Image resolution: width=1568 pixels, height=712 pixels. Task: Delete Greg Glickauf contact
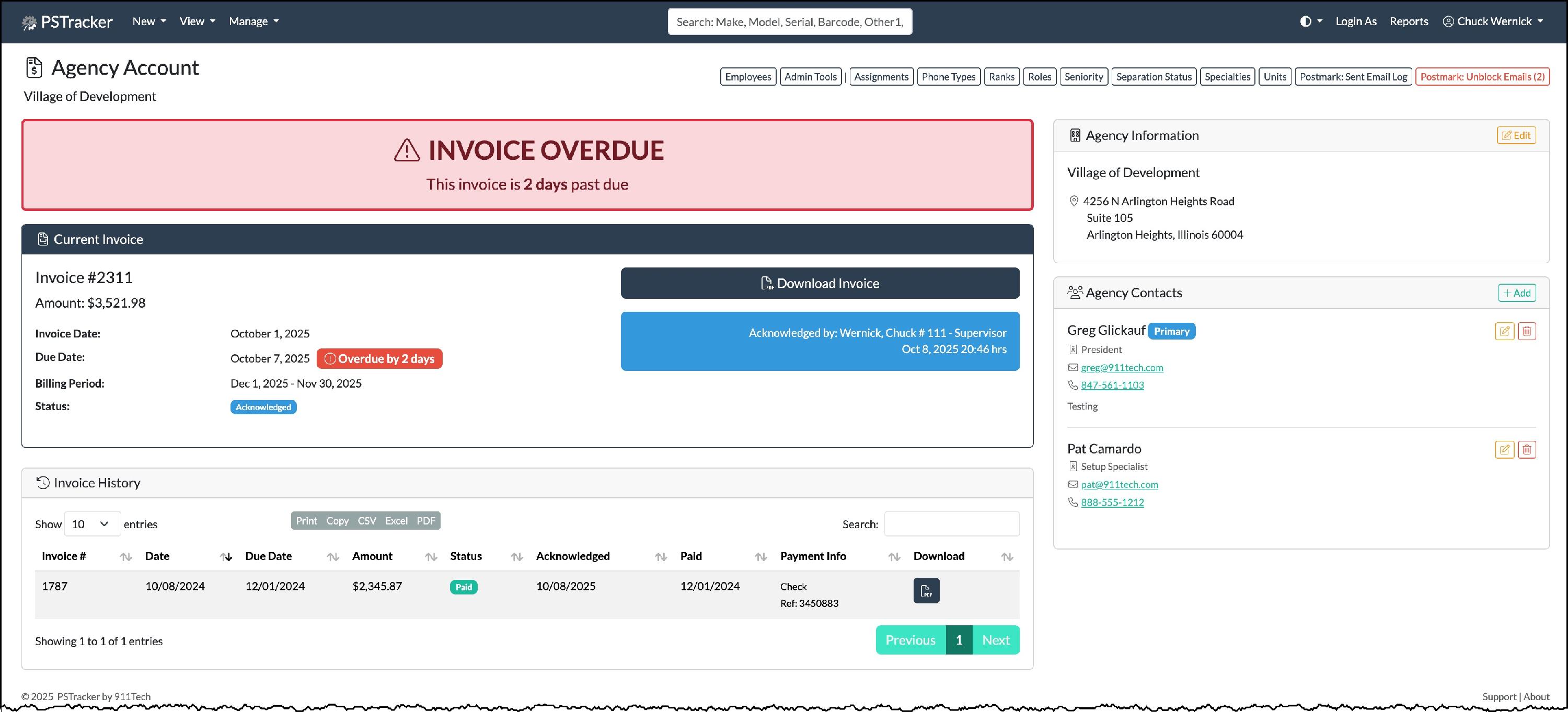(1527, 331)
